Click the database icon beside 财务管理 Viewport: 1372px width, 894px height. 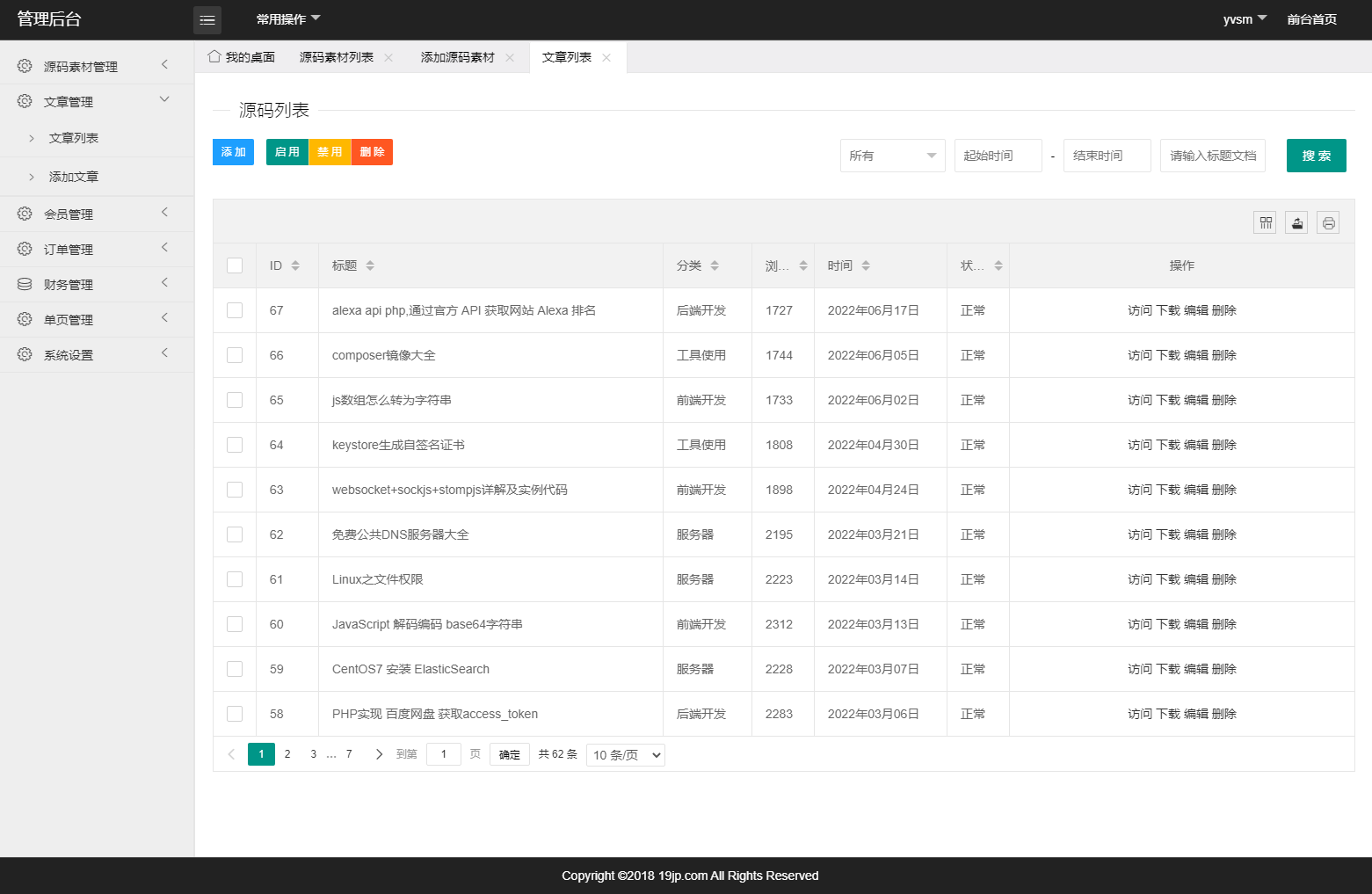[25, 284]
